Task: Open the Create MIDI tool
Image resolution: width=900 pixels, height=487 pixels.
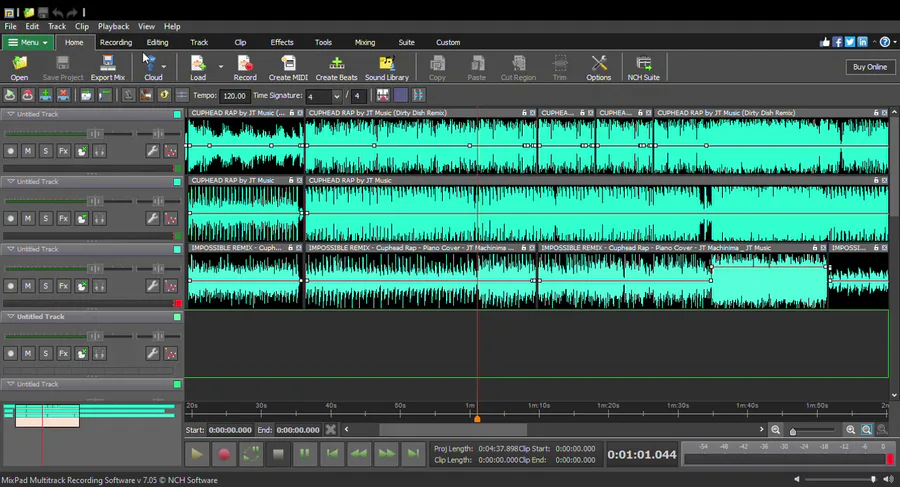Action: 288,67
